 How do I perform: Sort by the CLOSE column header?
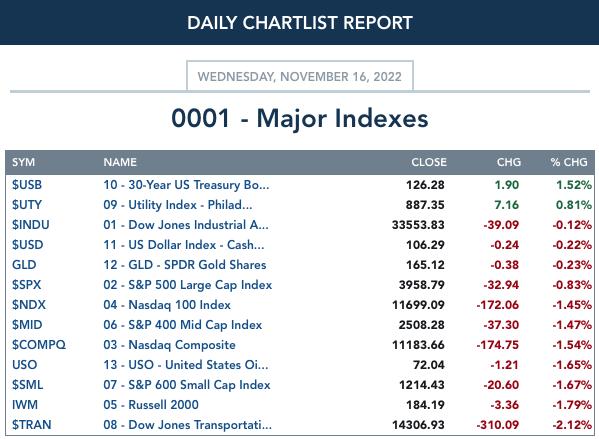(x=429, y=162)
